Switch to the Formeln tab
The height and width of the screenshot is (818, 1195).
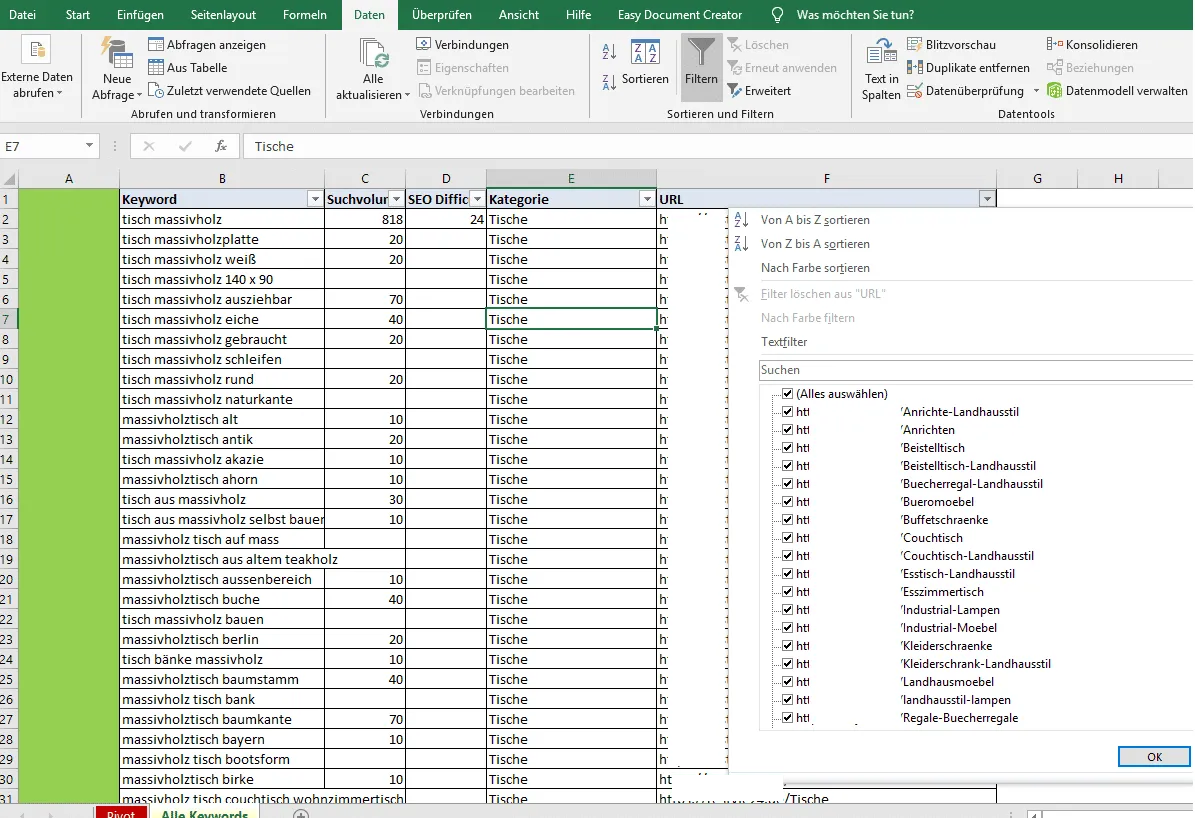coord(305,14)
